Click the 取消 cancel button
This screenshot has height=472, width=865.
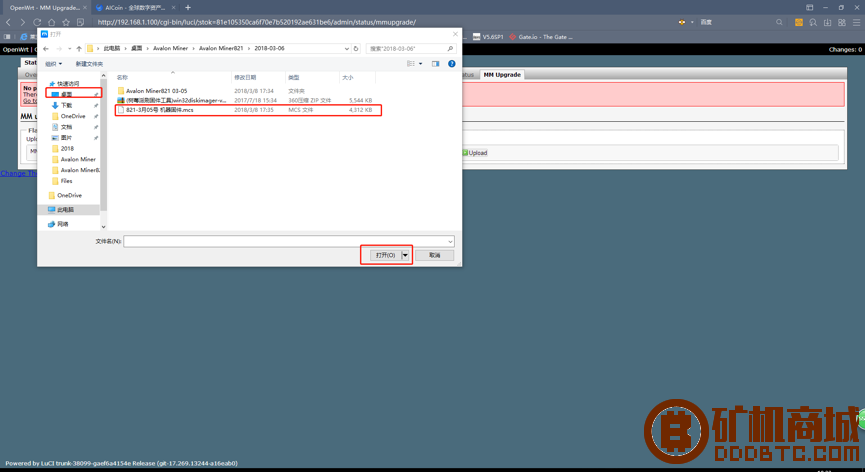point(435,255)
